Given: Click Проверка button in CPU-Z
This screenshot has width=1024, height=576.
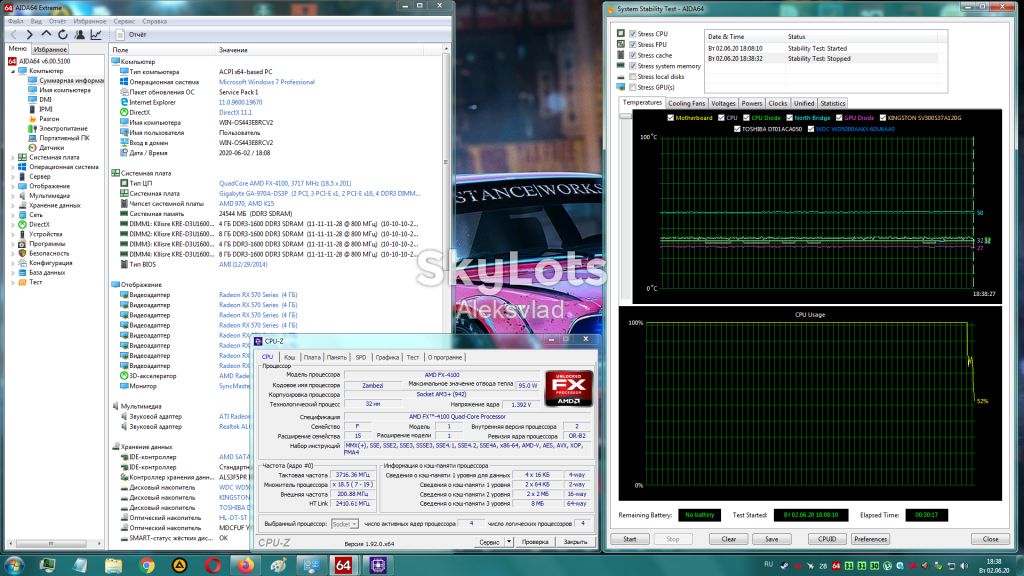Looking at the screenshot, I should click(536, 542).
